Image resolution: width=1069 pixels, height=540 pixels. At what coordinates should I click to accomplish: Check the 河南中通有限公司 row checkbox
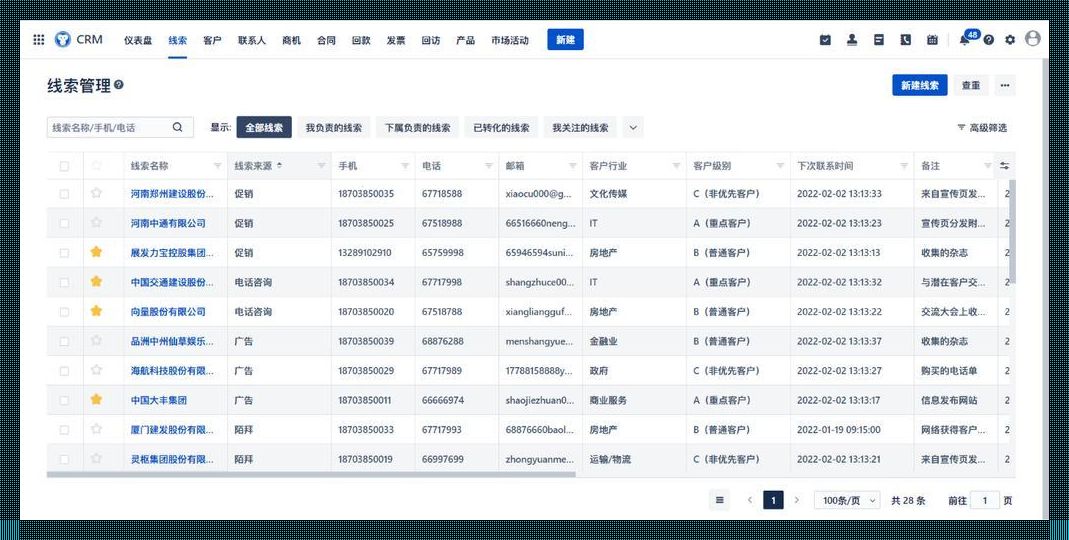(64, 223)
